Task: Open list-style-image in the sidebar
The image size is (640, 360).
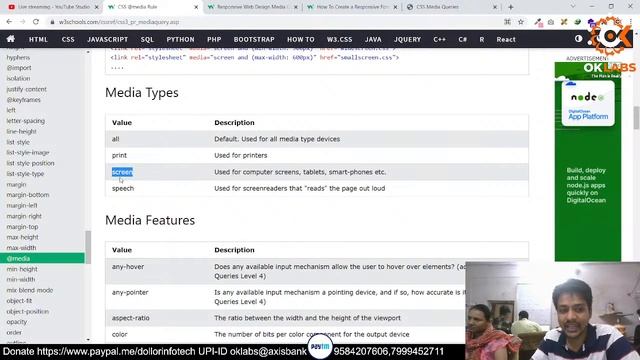Action: [28, 152]
